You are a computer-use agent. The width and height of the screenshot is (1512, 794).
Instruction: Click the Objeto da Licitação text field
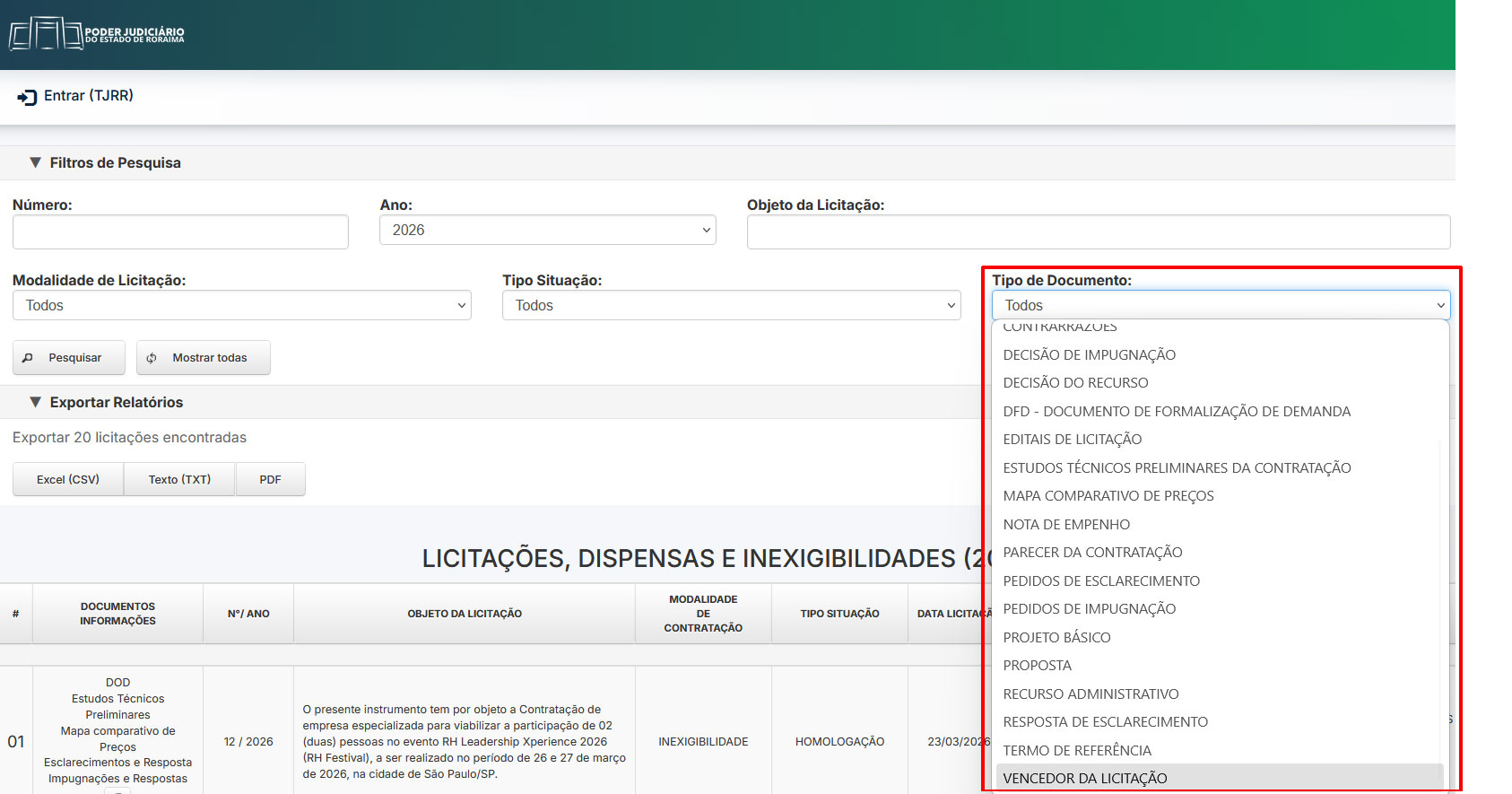(1098, 231)
